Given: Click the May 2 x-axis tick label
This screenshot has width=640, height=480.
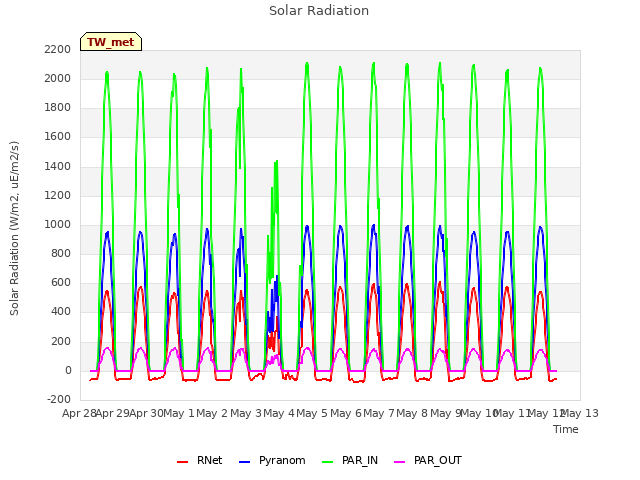Looking at the screenshot, I should point(212,413).
